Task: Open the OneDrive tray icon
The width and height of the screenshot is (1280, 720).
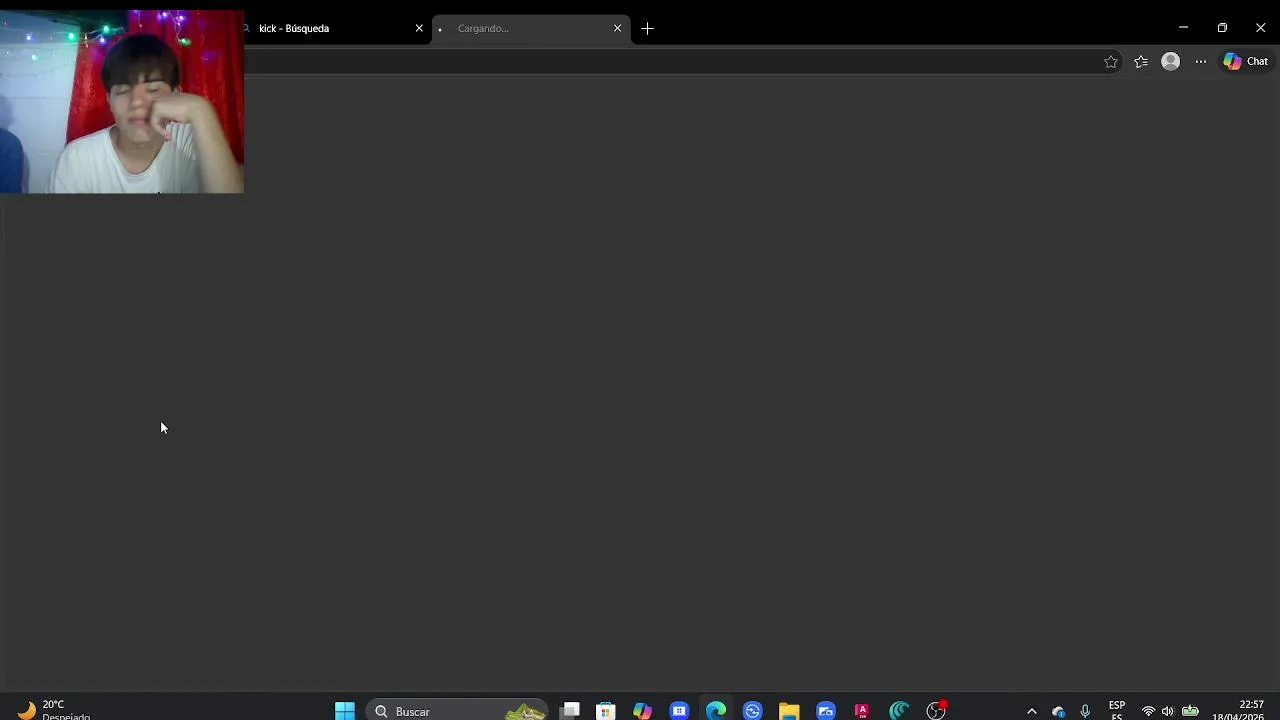Action: coord(1058,711)
